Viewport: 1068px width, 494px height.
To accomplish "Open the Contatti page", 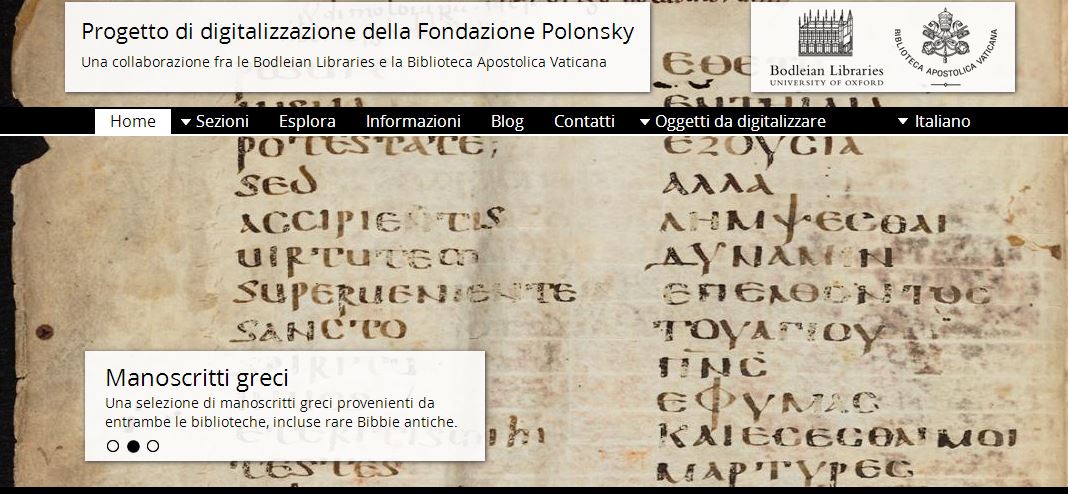I will (584, 121).
